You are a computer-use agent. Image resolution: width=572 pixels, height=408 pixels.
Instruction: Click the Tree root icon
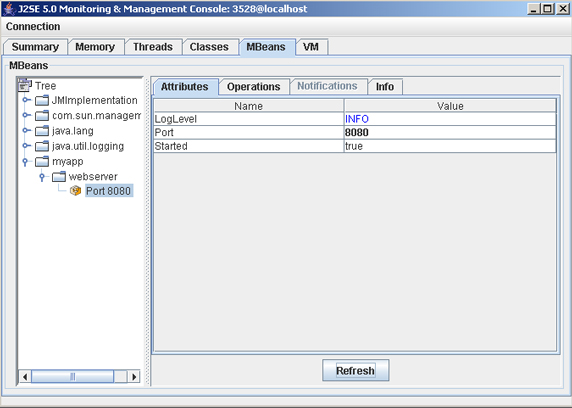pos(25,85)
